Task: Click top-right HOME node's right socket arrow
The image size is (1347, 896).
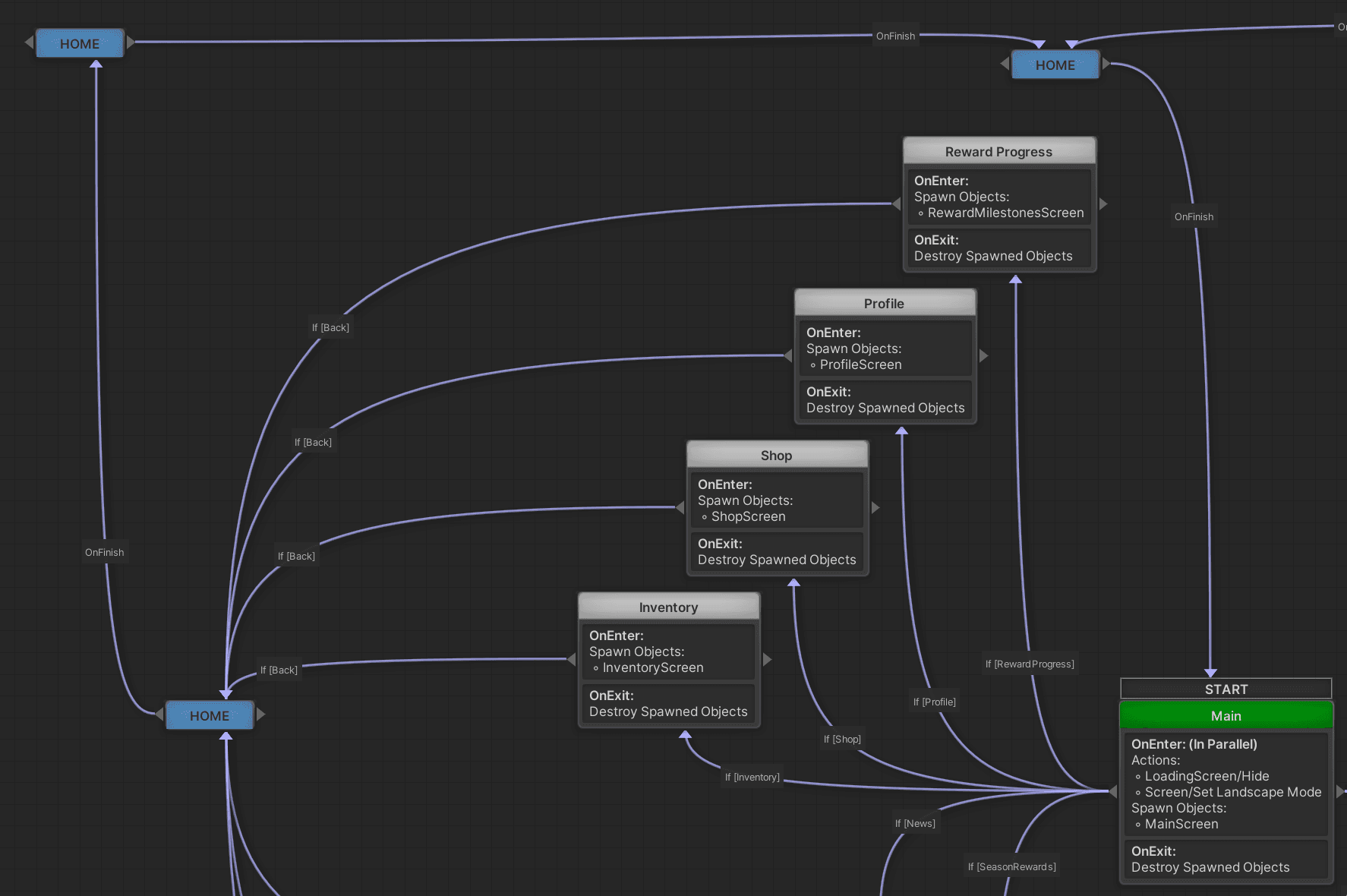Action: pos(1106,64)
